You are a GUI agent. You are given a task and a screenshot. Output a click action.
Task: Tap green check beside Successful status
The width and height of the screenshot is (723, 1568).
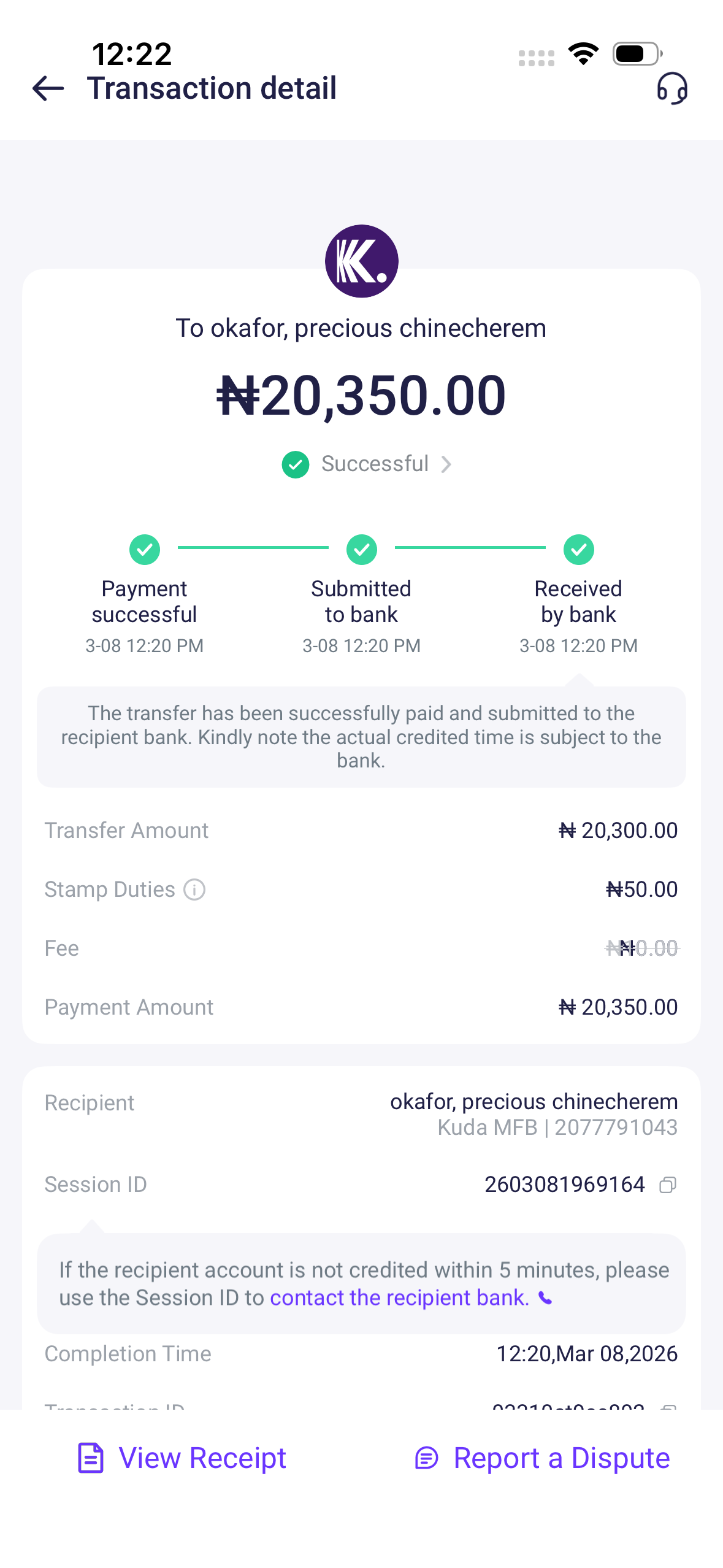295,464
